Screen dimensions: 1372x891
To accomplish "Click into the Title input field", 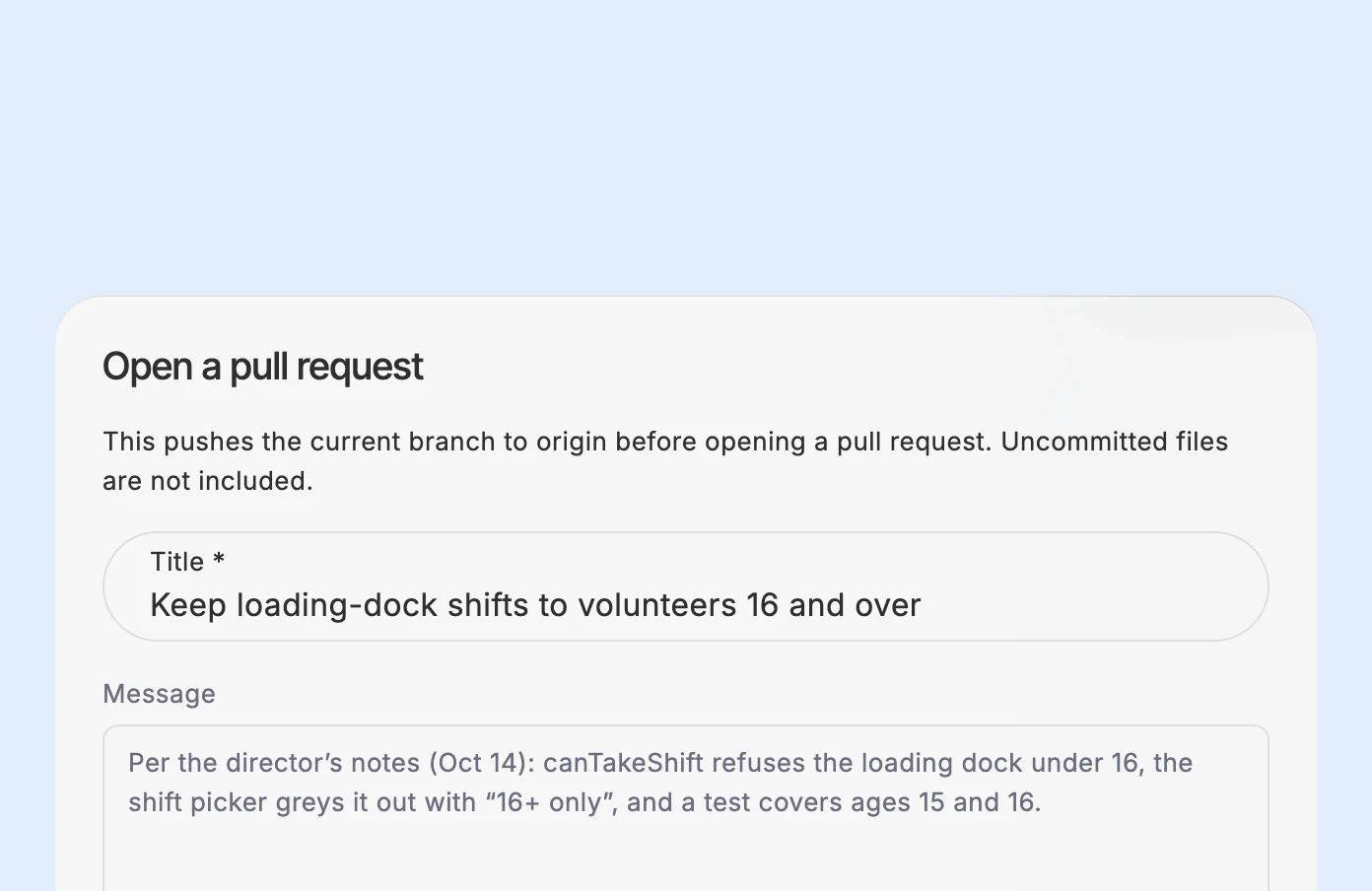I will [685, 586].
